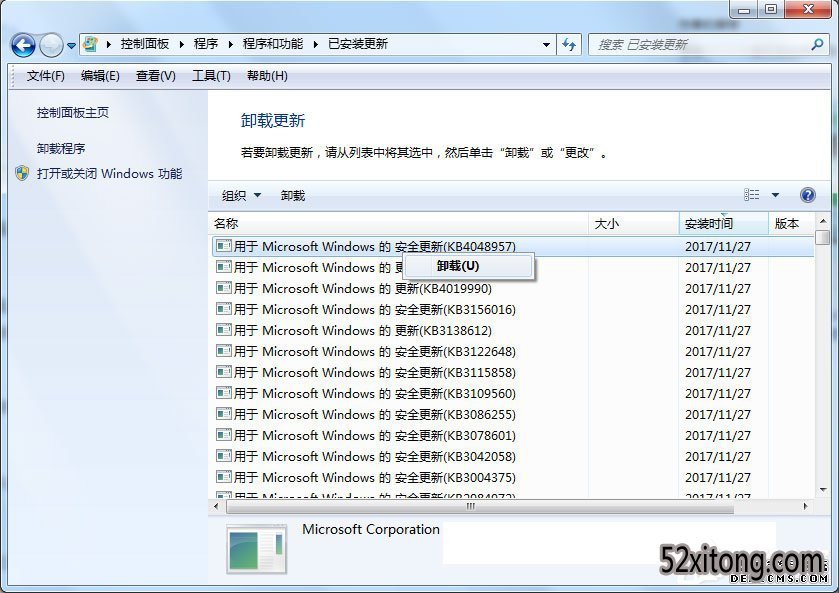
Task: Click icon of KB3004375 update row
Action: 224,477
